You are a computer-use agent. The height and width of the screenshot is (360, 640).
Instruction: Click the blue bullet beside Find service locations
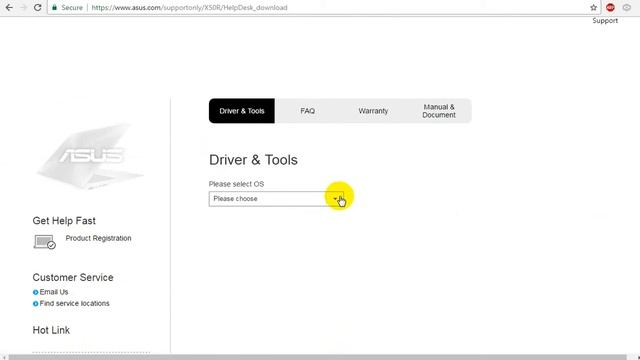tap(36, 304)
